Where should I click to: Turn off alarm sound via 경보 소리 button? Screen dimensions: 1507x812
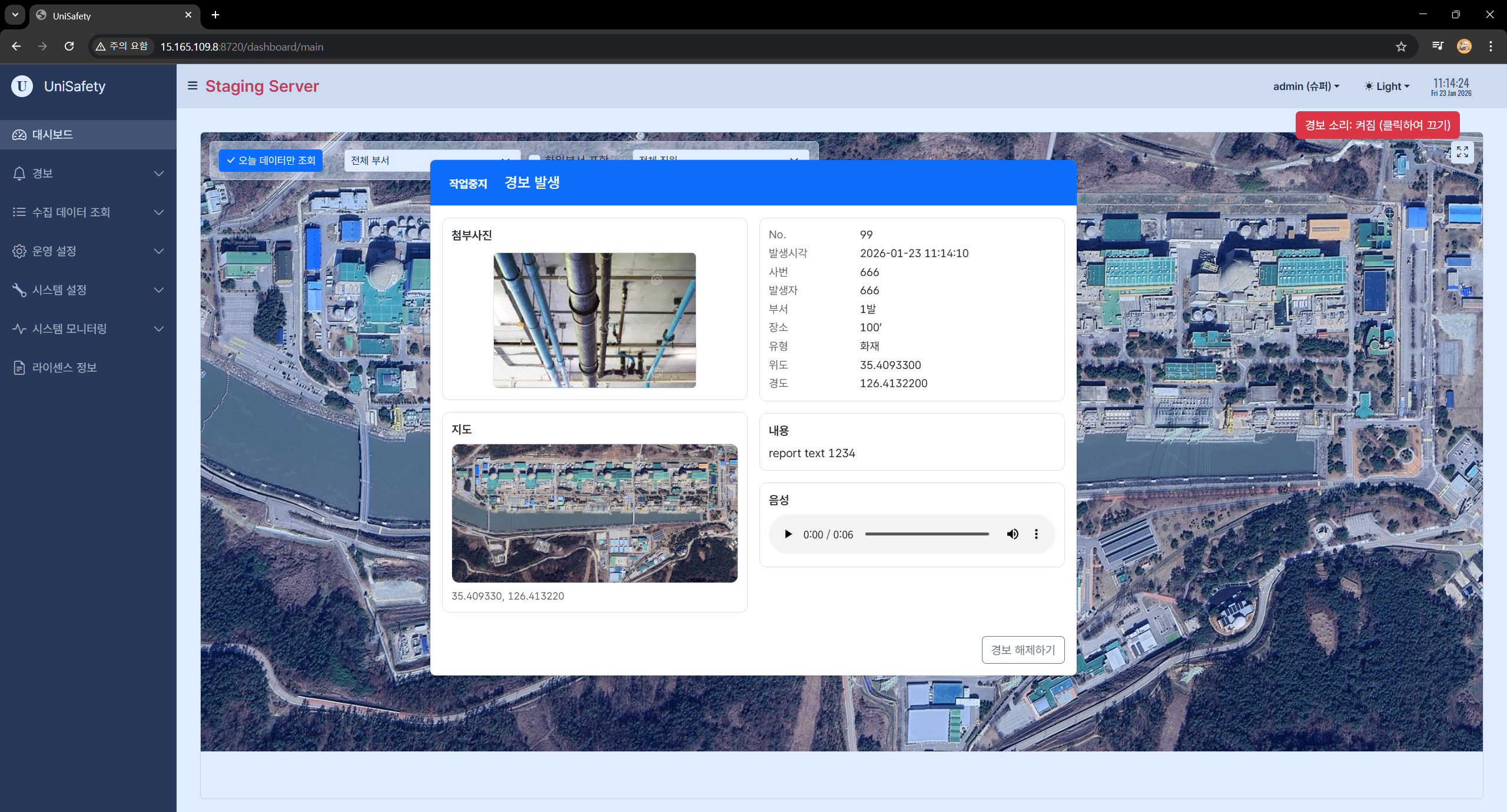click(1377, 125)
